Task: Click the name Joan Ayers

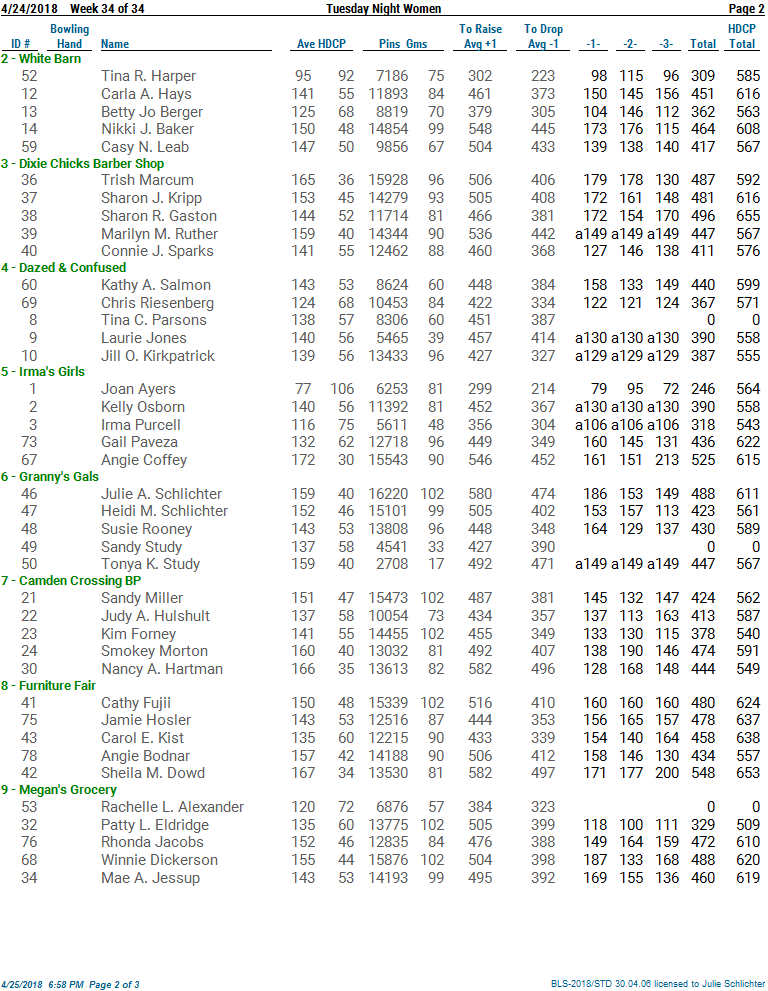Action: point(138,389)
